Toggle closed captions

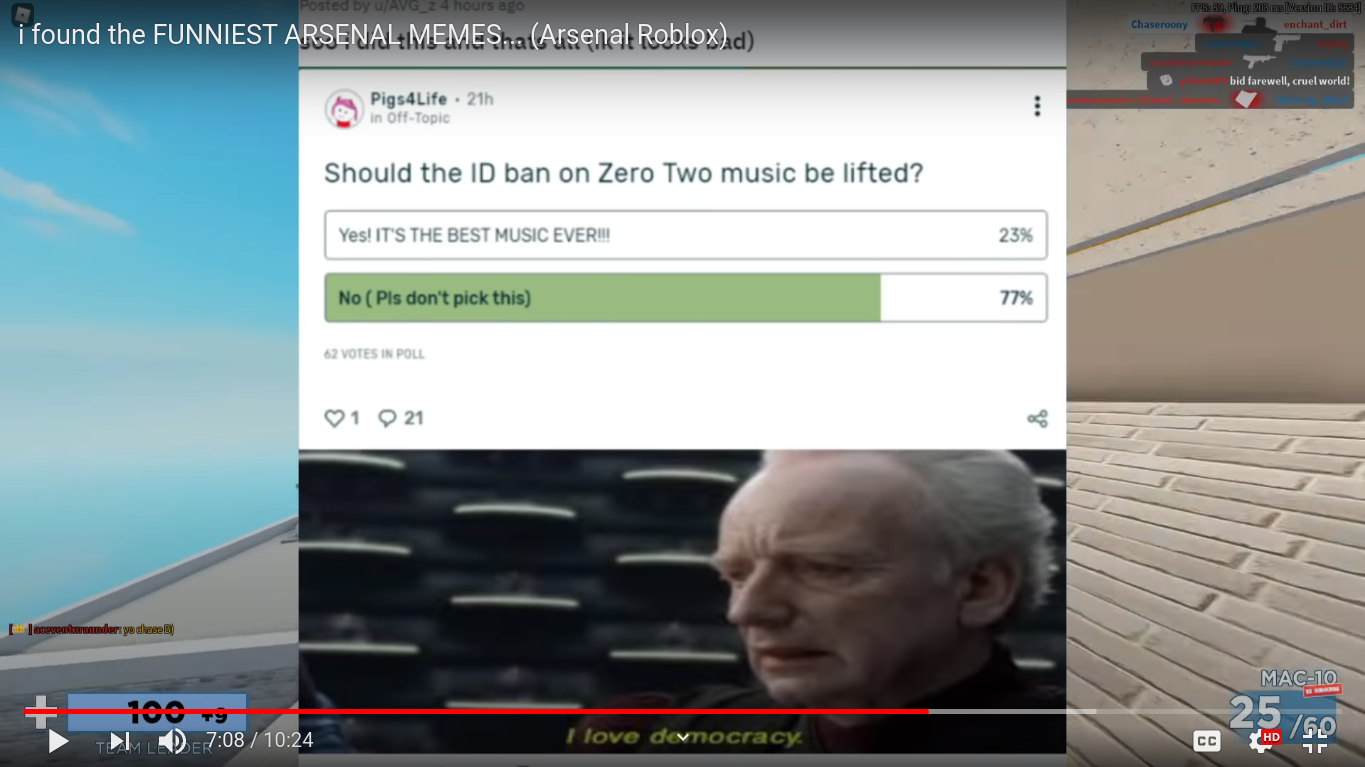click(x=1207, y=741)
